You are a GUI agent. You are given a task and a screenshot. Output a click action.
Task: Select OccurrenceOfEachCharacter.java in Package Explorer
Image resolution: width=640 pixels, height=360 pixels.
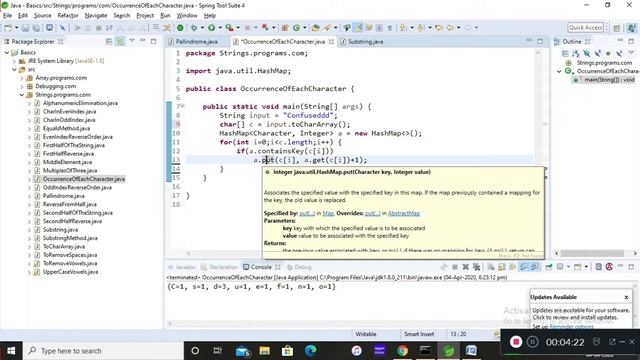point(84,179)
